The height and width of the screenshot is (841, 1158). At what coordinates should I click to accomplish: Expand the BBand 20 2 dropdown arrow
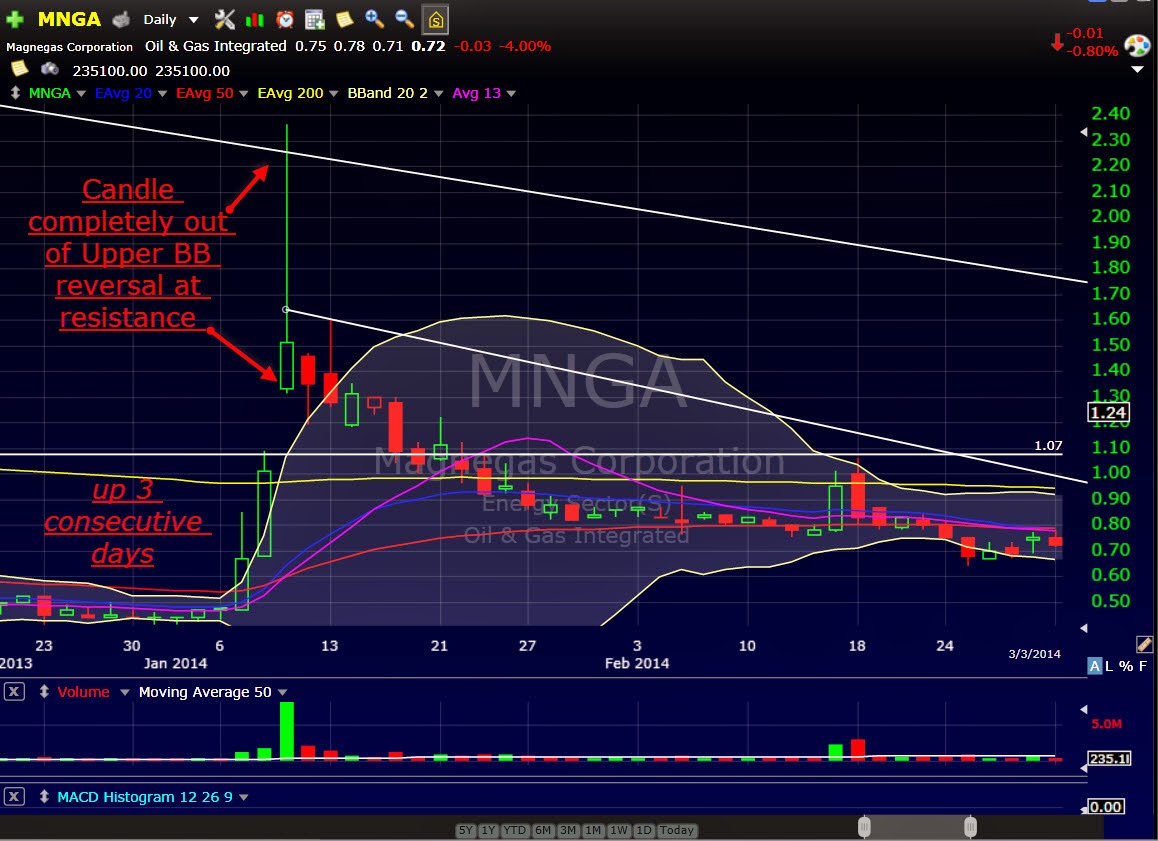(439, 94)
